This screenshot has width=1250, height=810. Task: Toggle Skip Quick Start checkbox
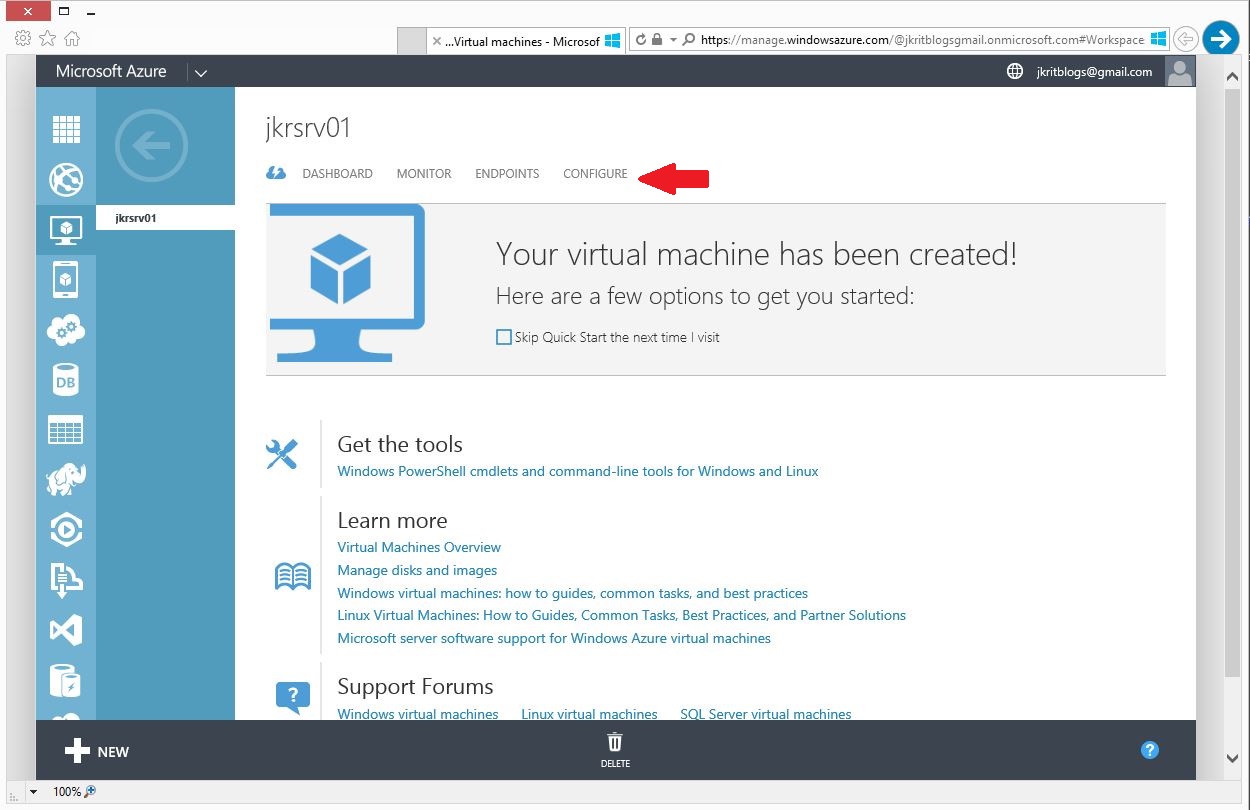point(504,337)
